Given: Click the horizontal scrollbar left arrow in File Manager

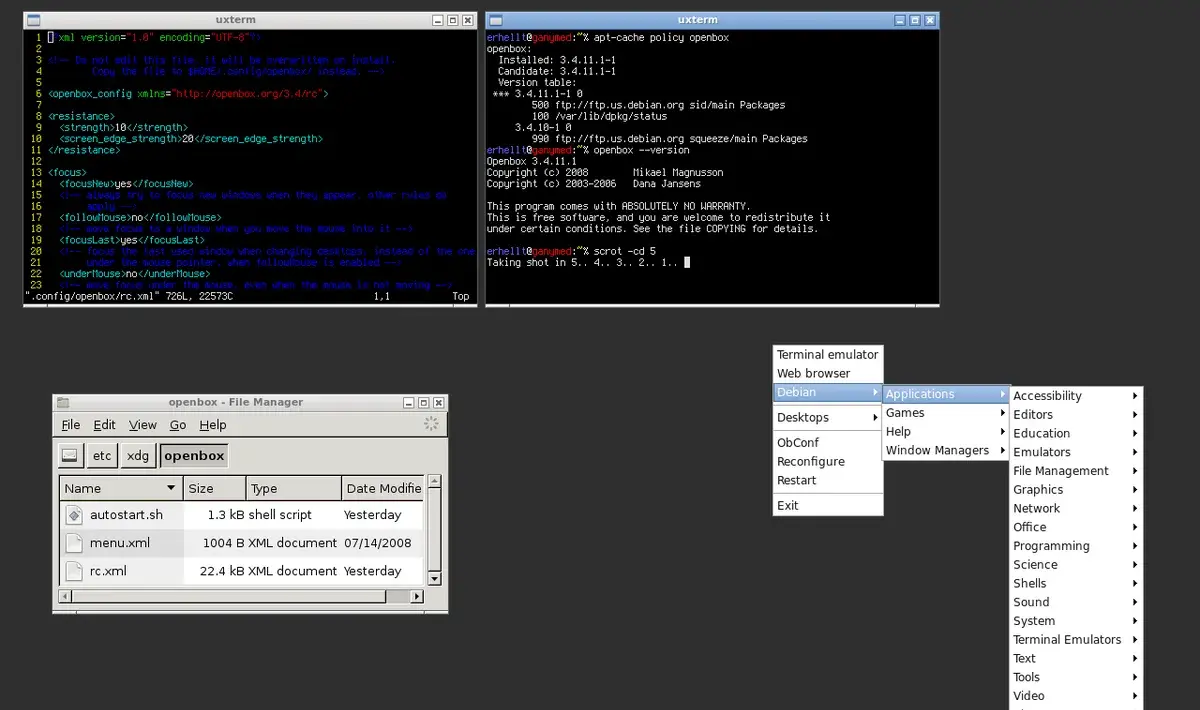Looking at the screenshot, I should [x=65, y=596].
